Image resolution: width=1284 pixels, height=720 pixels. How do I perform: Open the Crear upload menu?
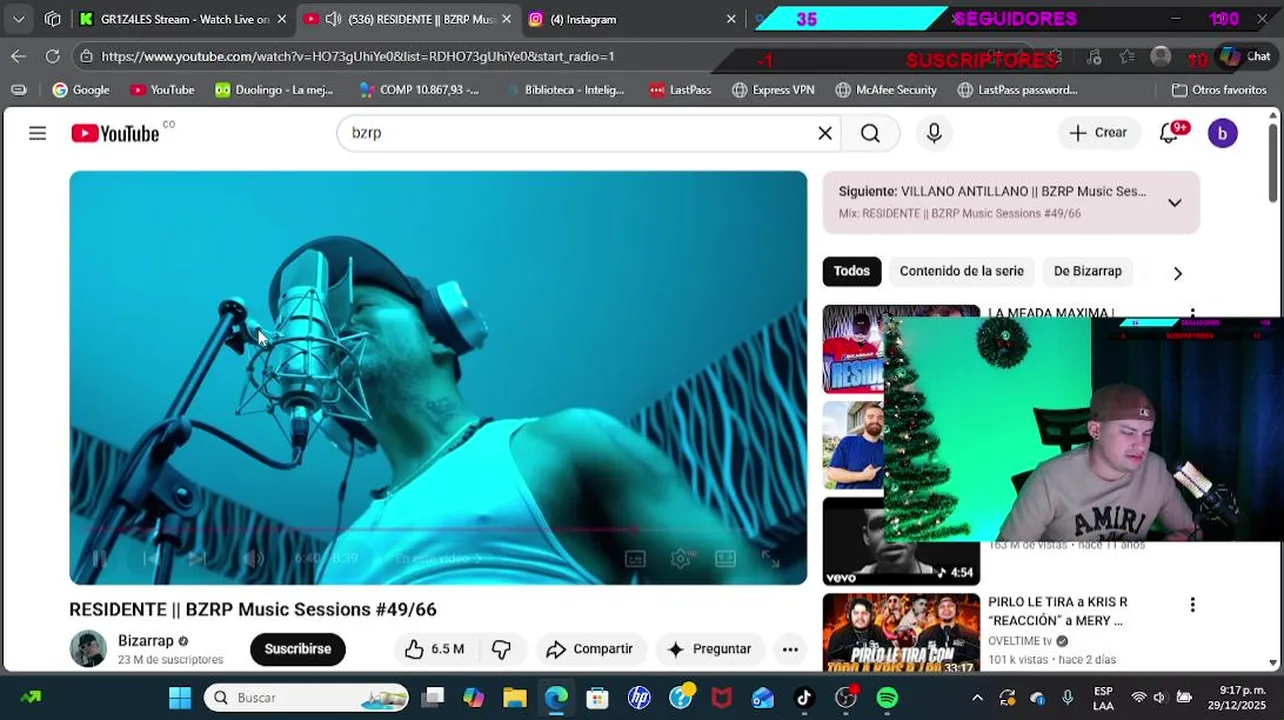click(x=1098, y=133)
